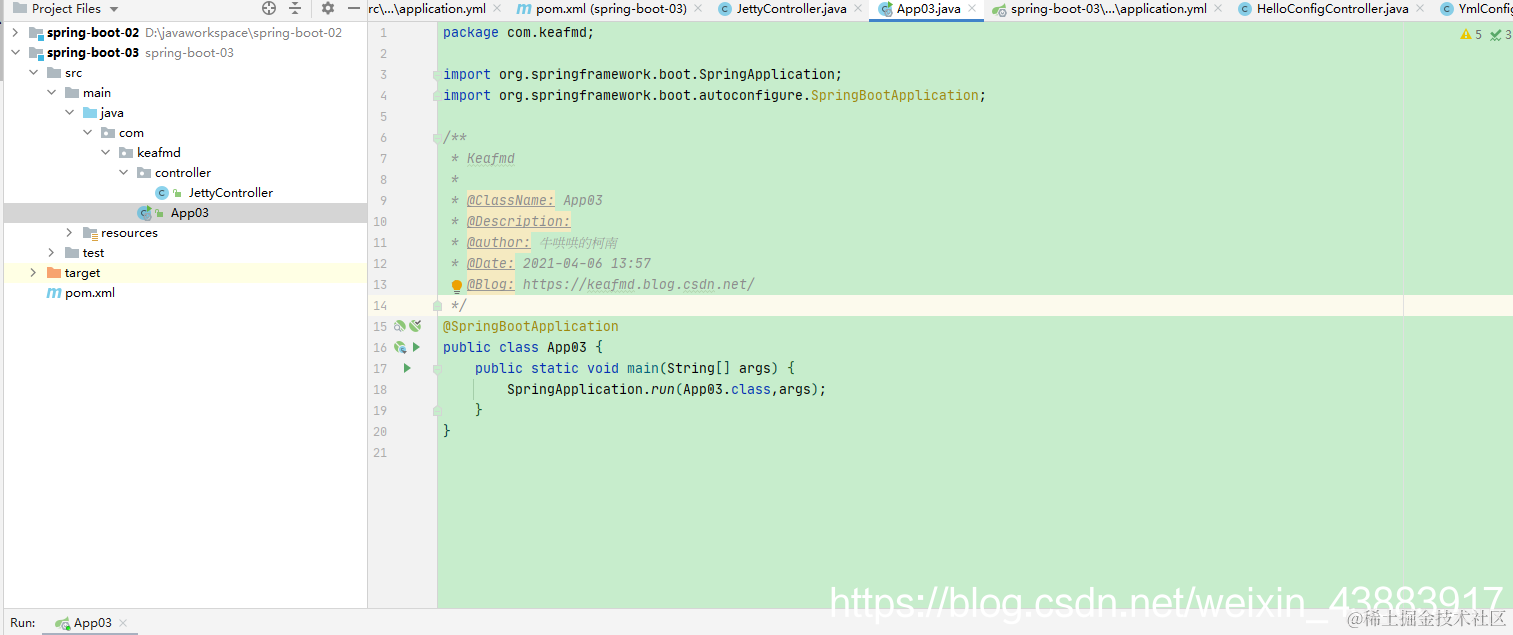Click the blog URL in Javadoc line 13
The width and height of the screenshot is (1513, 635).
(x=638, y=284)
